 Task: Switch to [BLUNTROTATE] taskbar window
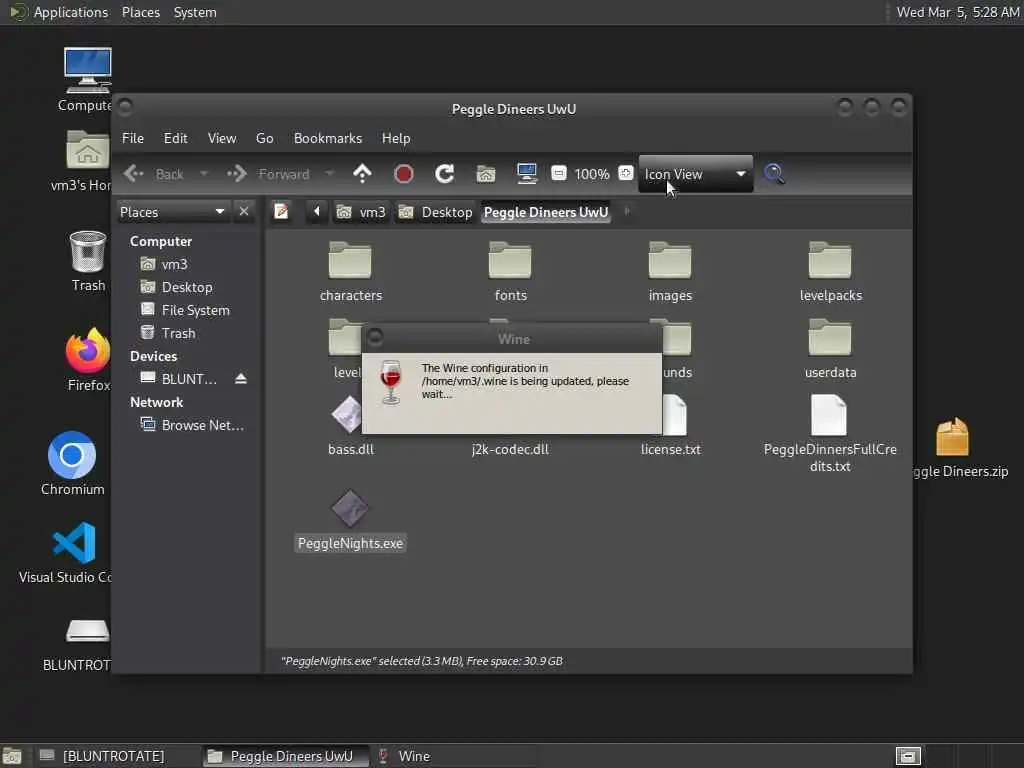[x=118, y=756]
